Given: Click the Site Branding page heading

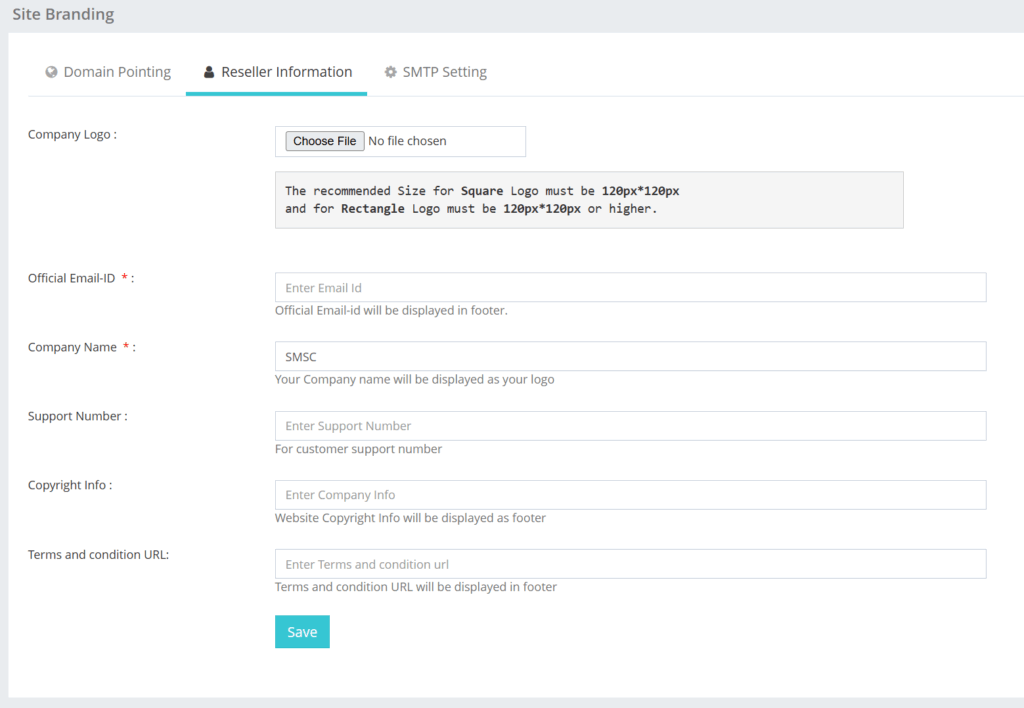Looking at the screenshot, I should click(63, 15).
